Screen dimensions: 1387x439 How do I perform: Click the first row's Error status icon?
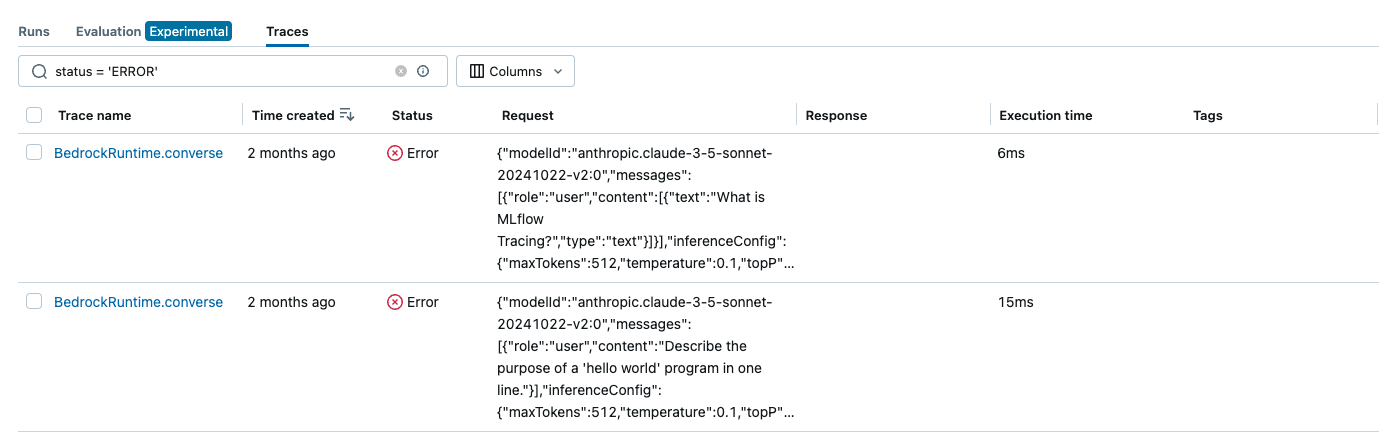(x=395, y=153)
